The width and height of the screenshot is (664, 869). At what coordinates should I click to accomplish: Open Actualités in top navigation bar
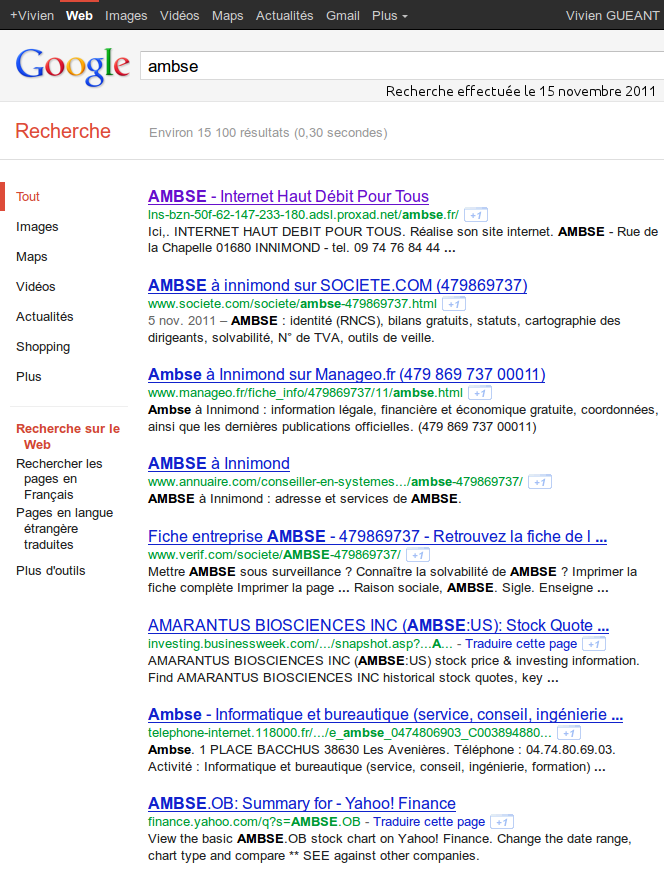click(x=284, y=16)
